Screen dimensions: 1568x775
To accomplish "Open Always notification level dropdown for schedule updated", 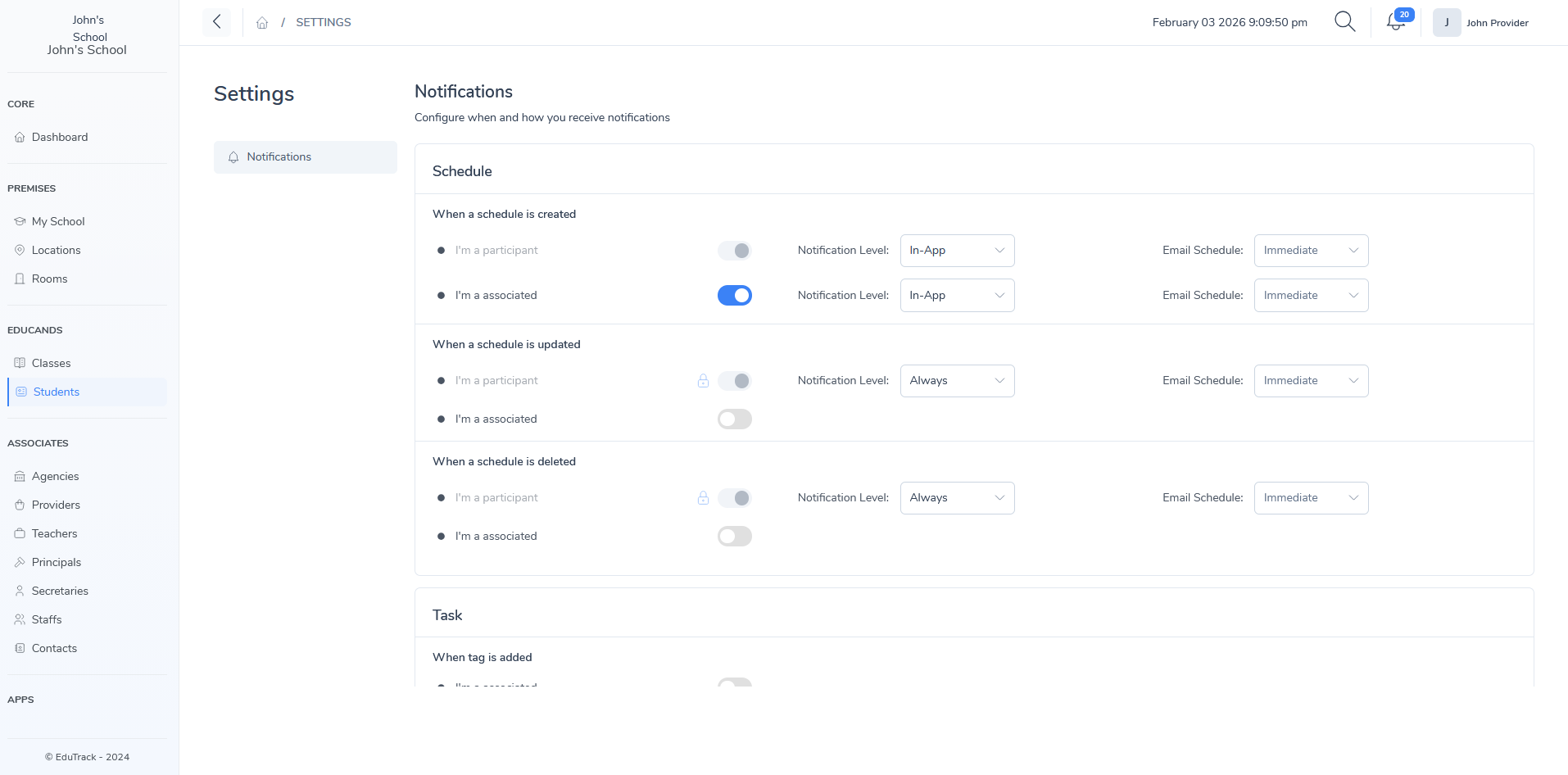I will pos(957,381).
